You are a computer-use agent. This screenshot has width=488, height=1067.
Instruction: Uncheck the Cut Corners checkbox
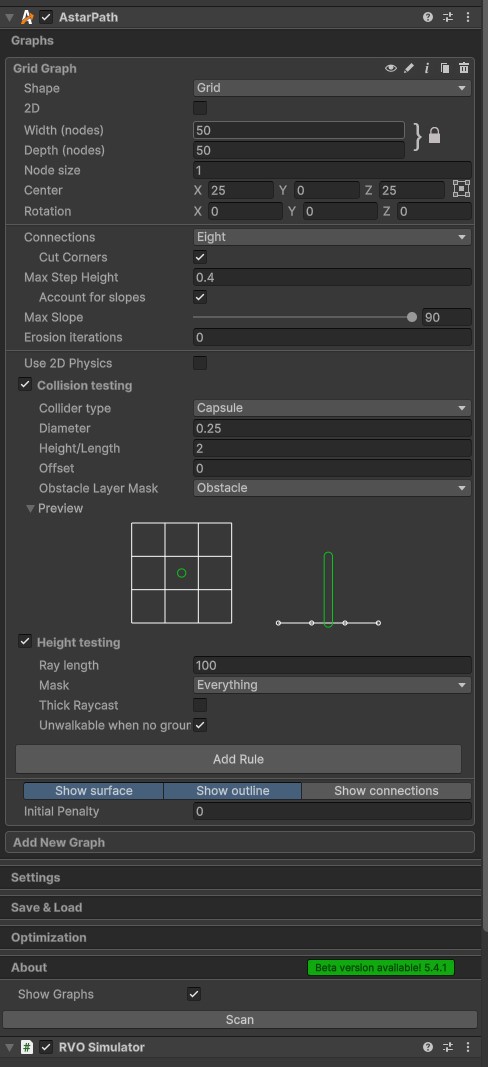click(x=200, y=257)
